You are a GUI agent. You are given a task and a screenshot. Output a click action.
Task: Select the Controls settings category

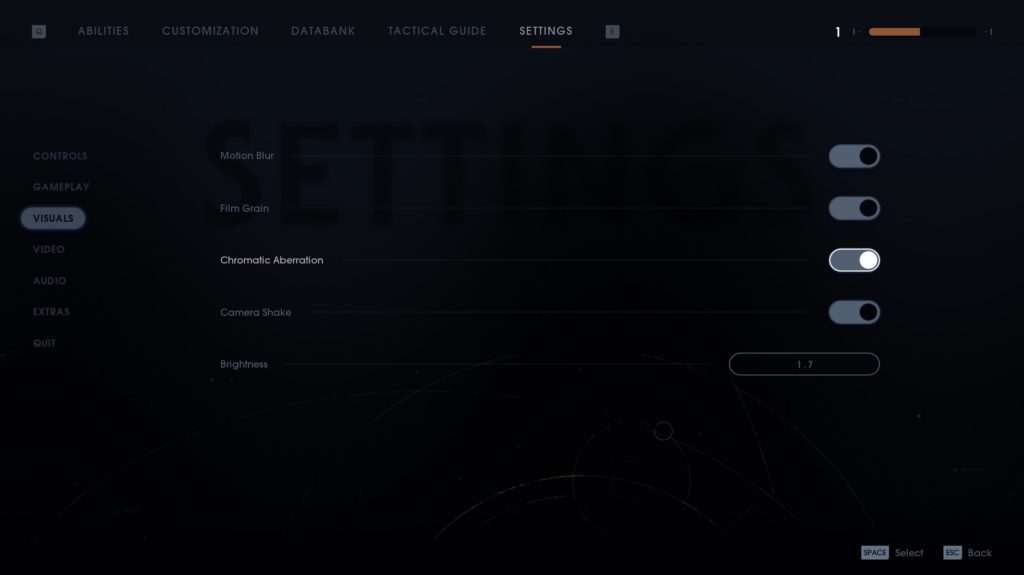coord(60,156)
